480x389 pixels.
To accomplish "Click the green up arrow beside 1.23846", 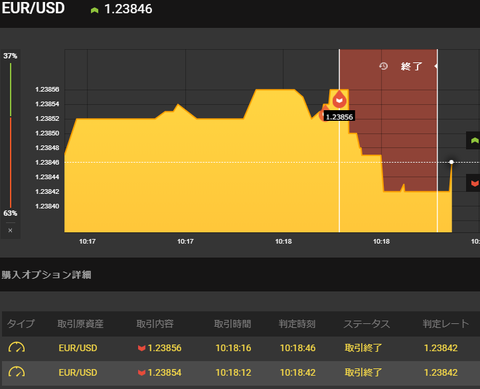I will 94,10.
